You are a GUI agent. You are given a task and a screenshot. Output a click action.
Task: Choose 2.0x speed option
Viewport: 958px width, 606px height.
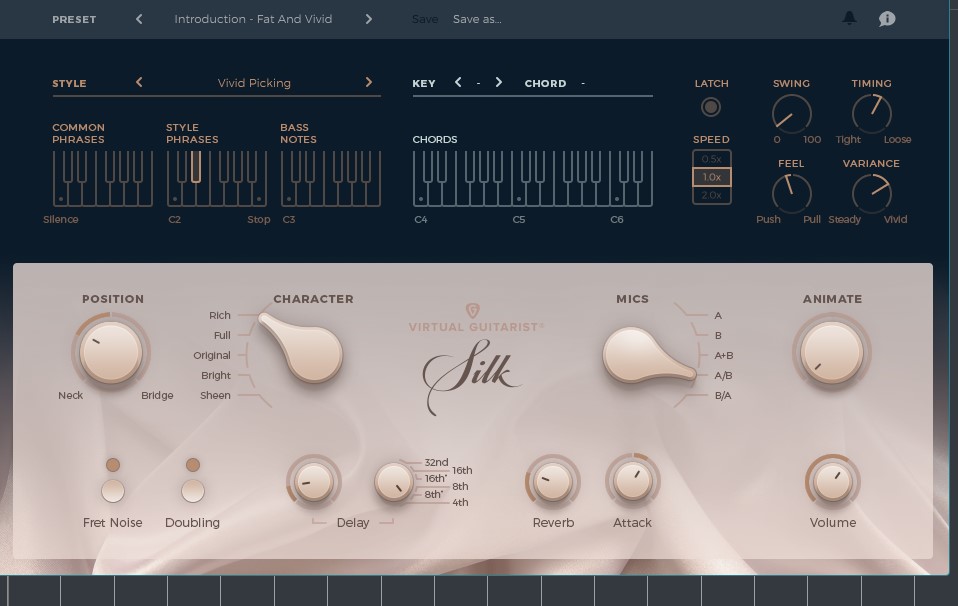(711, 195)
